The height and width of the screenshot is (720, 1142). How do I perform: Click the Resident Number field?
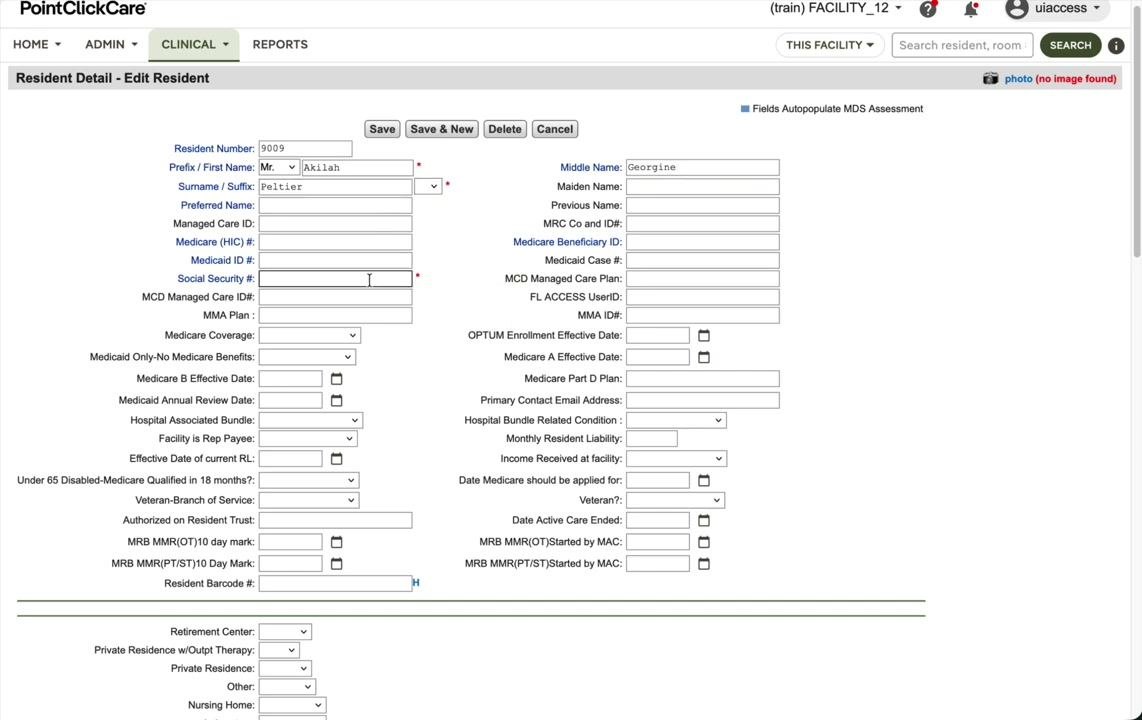305,149
